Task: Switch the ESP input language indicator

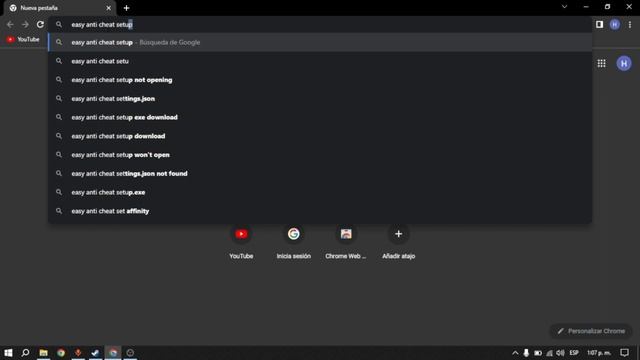Action: click(x=574, y=353)
